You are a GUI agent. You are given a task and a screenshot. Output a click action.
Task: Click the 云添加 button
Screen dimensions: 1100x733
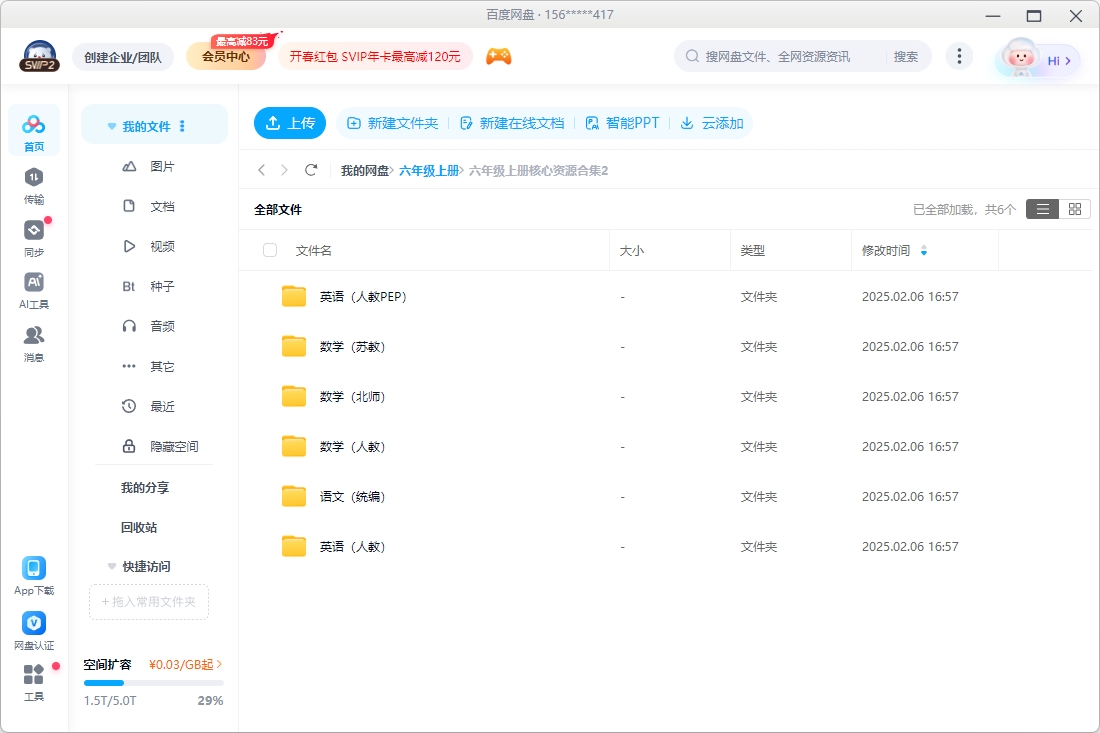click(712, 123)
